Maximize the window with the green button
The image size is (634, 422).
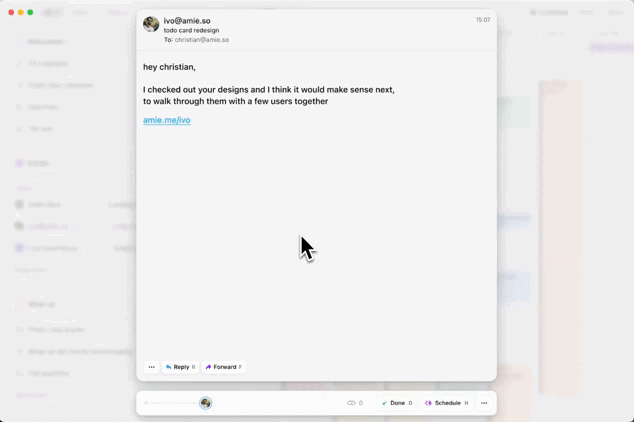pyautogui.click(x=30, y=13)
